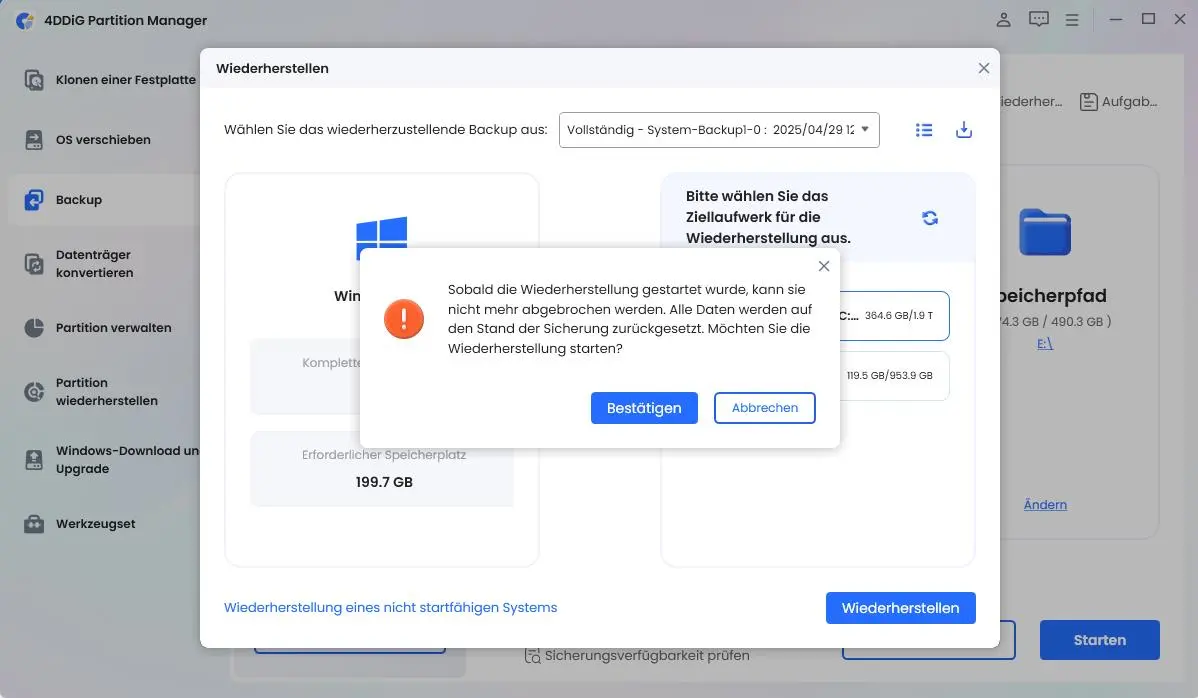Click the 199.7 GB required space value

click(x=384, y=482)
